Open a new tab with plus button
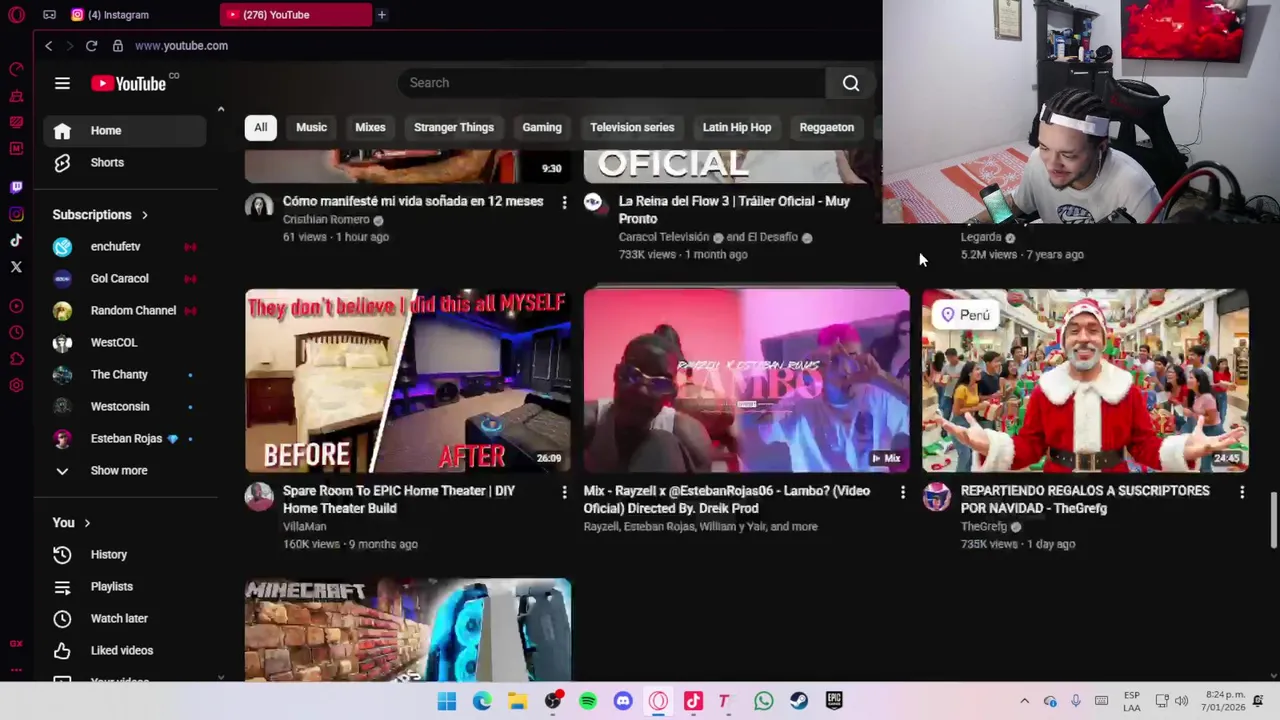Viewport: 1280px width, 720px height. pyautogui.click(x=381, y=15)
